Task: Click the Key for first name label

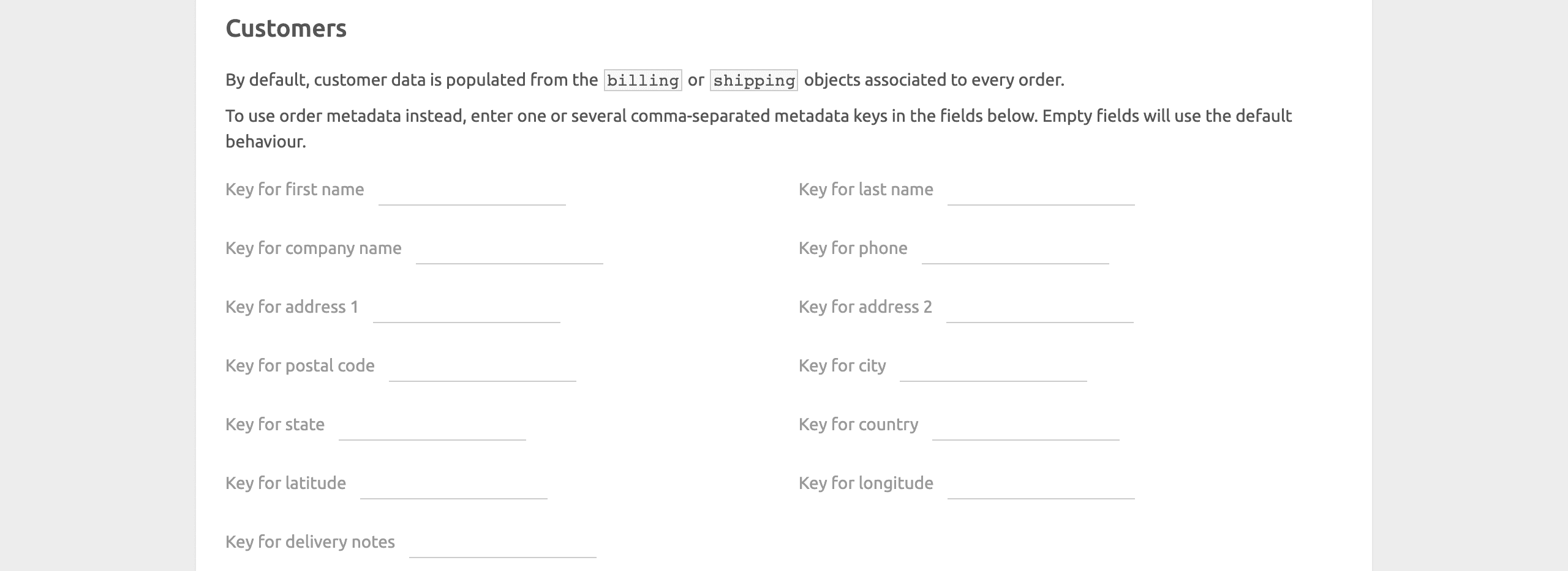Action: 295,189
